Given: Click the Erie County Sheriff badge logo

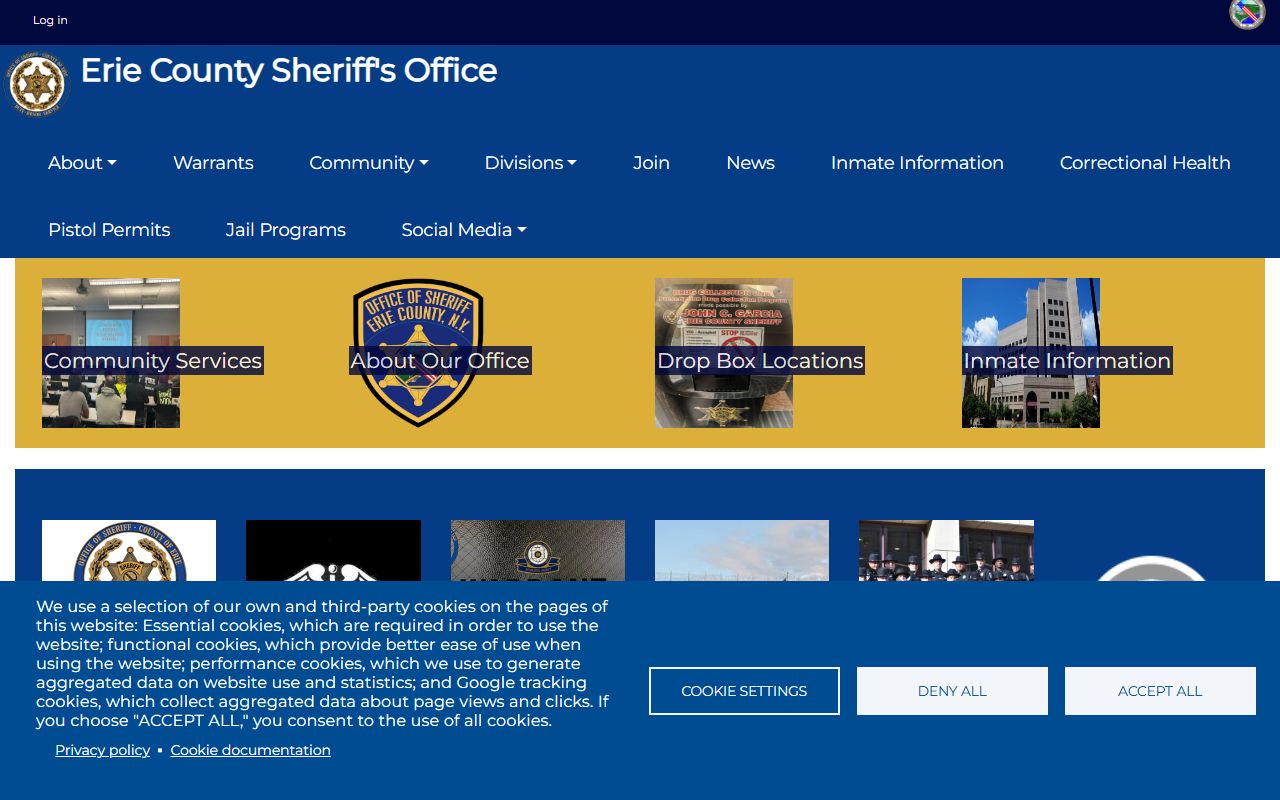Looking at the screenshot, I should point(36,84).
